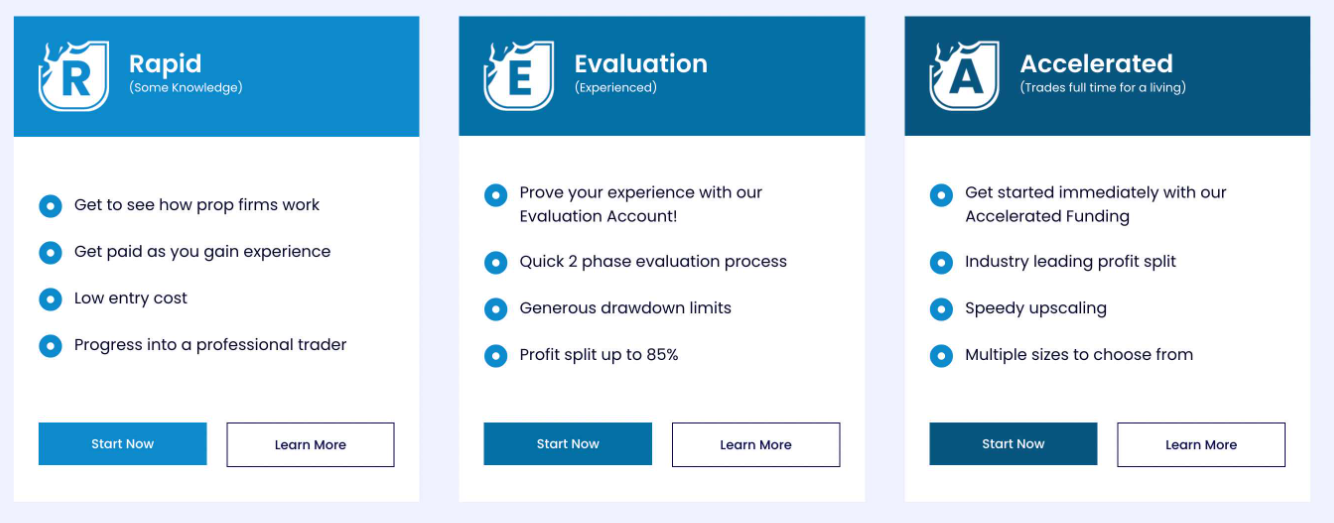Click bullet icon beside 'Generous drawdown limits'

pos(495,309)
